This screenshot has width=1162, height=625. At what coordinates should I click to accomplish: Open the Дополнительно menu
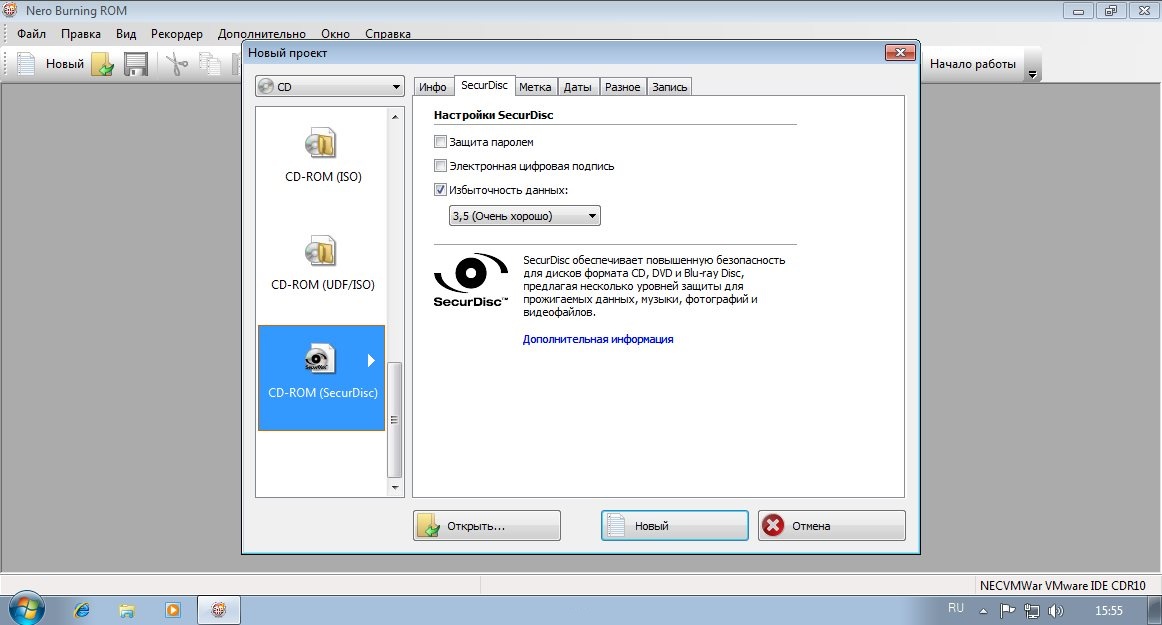click(x=262, y=33)
